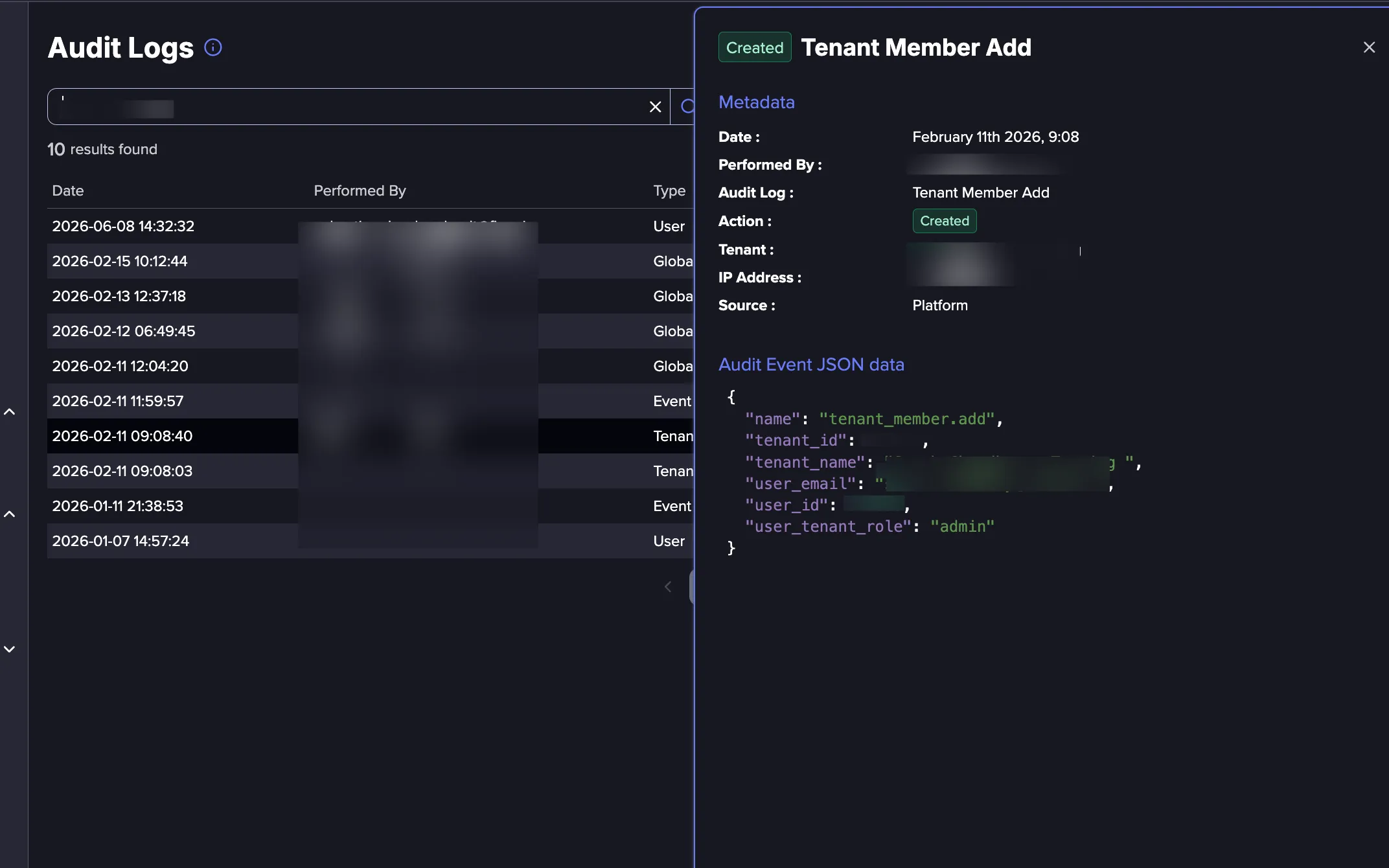Screen dimensions: 1389x868
Task: Click the Created badge in panel title
Action: point(755,47)
